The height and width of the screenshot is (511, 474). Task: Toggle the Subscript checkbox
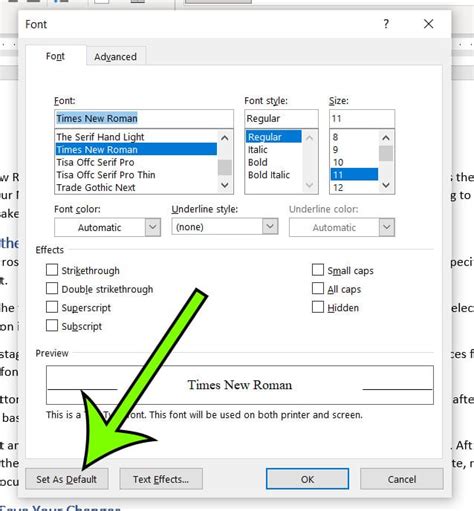click(x=52, y=325)
